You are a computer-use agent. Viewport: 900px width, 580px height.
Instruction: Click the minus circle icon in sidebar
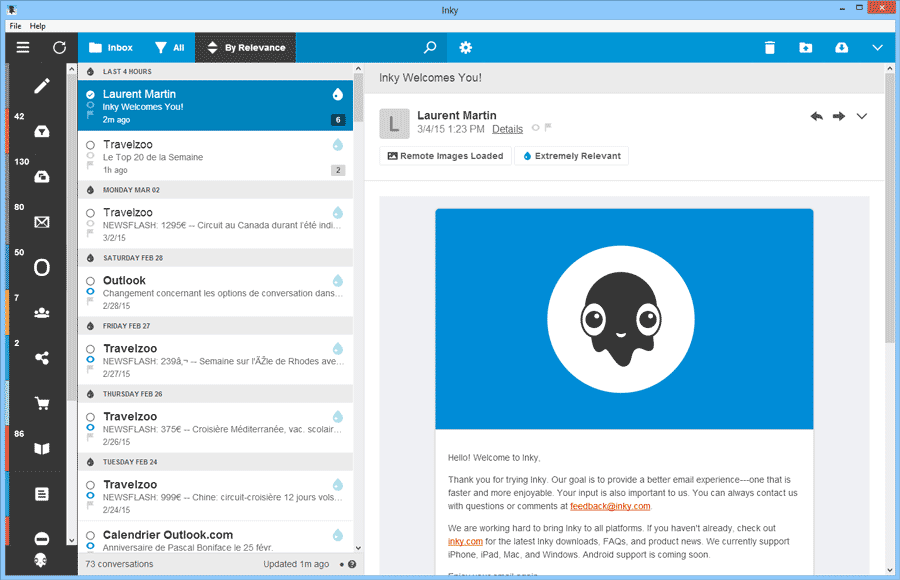[x=42, y=539]
